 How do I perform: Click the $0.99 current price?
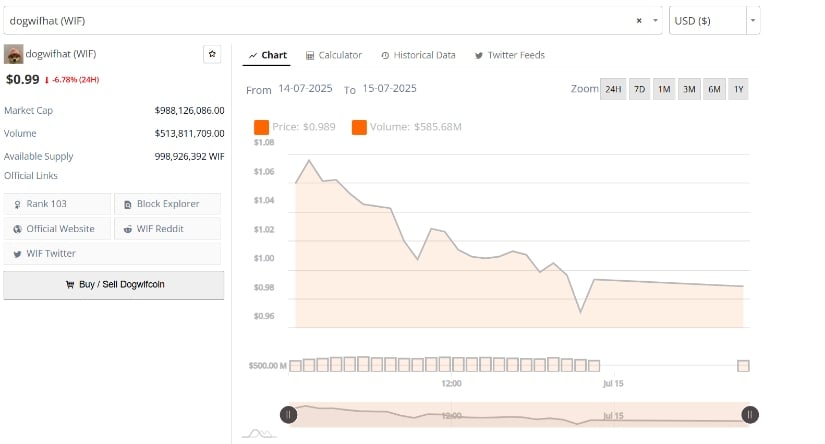[23, 79]
